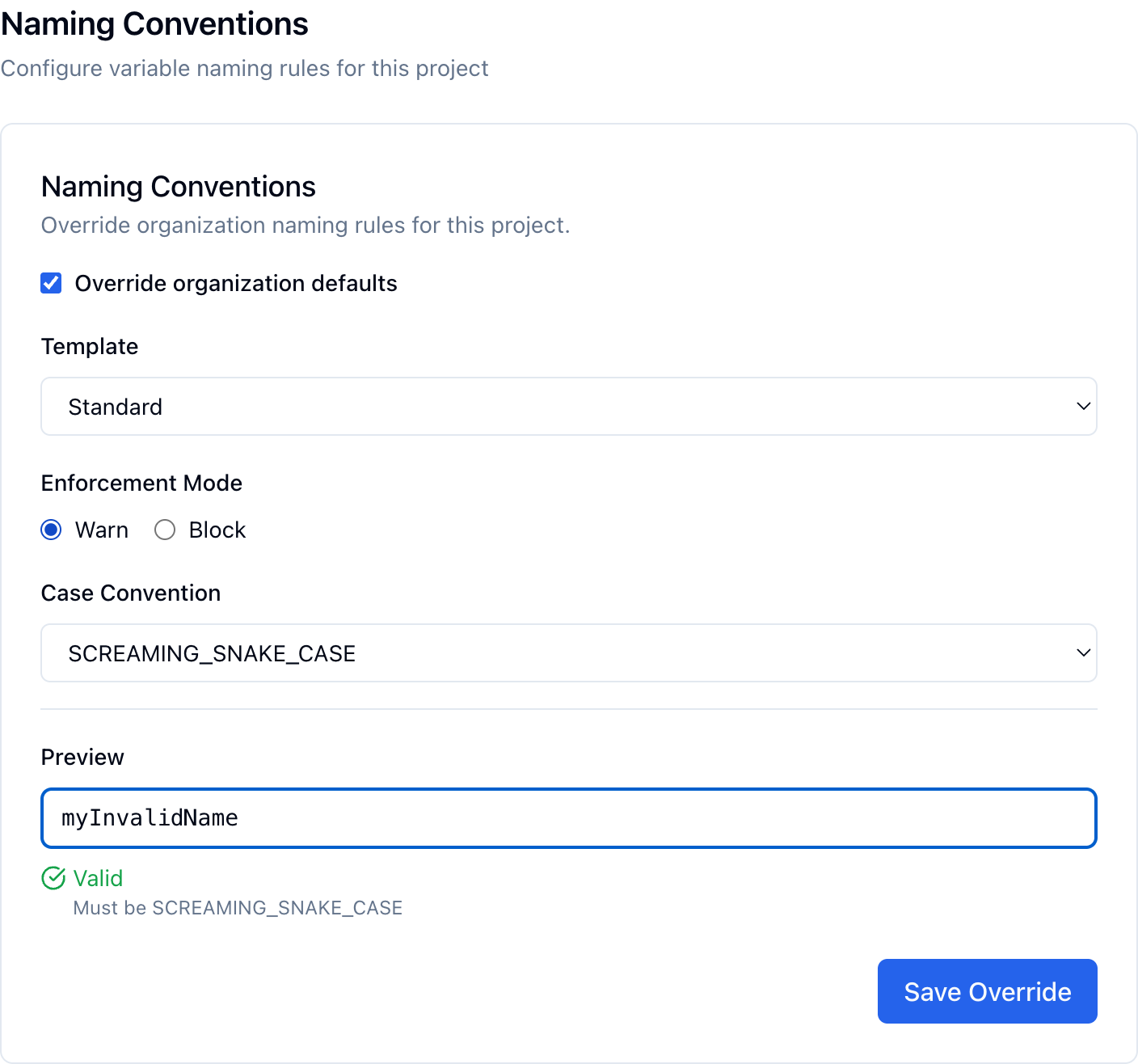Click the Override organization defaults label
1138x1064 pixels.
click(236, 284)
